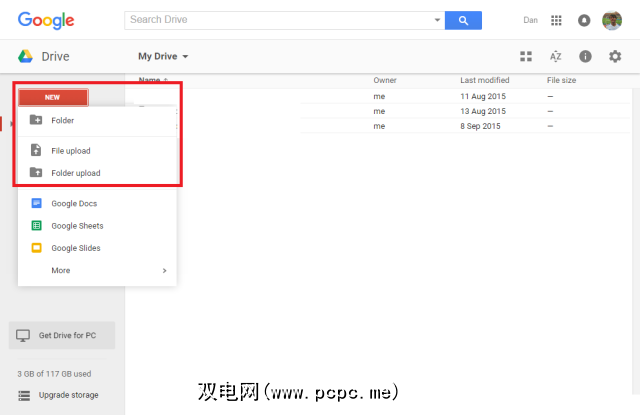Click the green Google Sheets icon
Image resolution: width=640 pixels, height=415 pixels.
(x=36, y=225)
